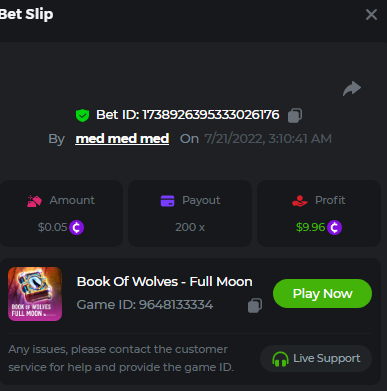Click the 200 x payout value
This screenshot has height=391, width=387.
tap(190, 227)
